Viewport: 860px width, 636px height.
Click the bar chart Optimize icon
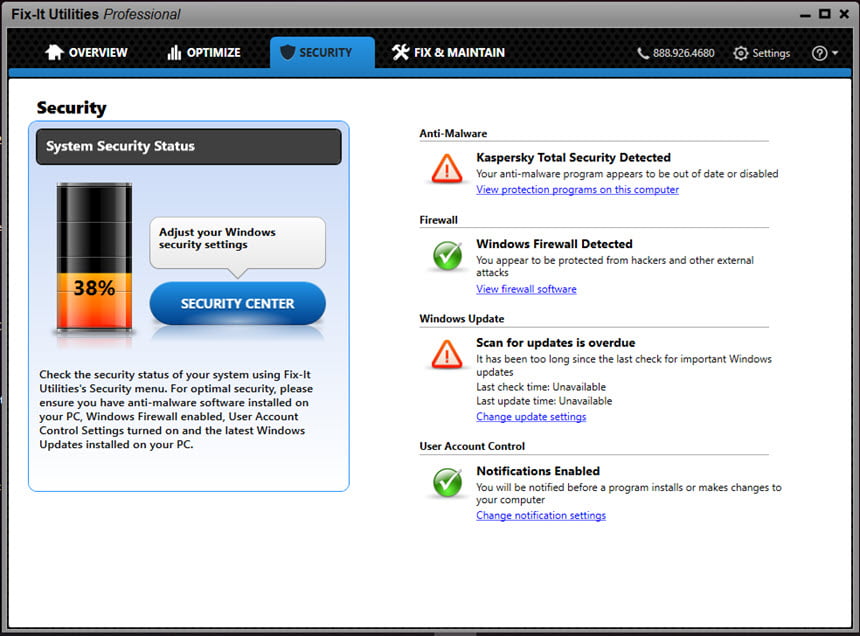coord(174,52)
